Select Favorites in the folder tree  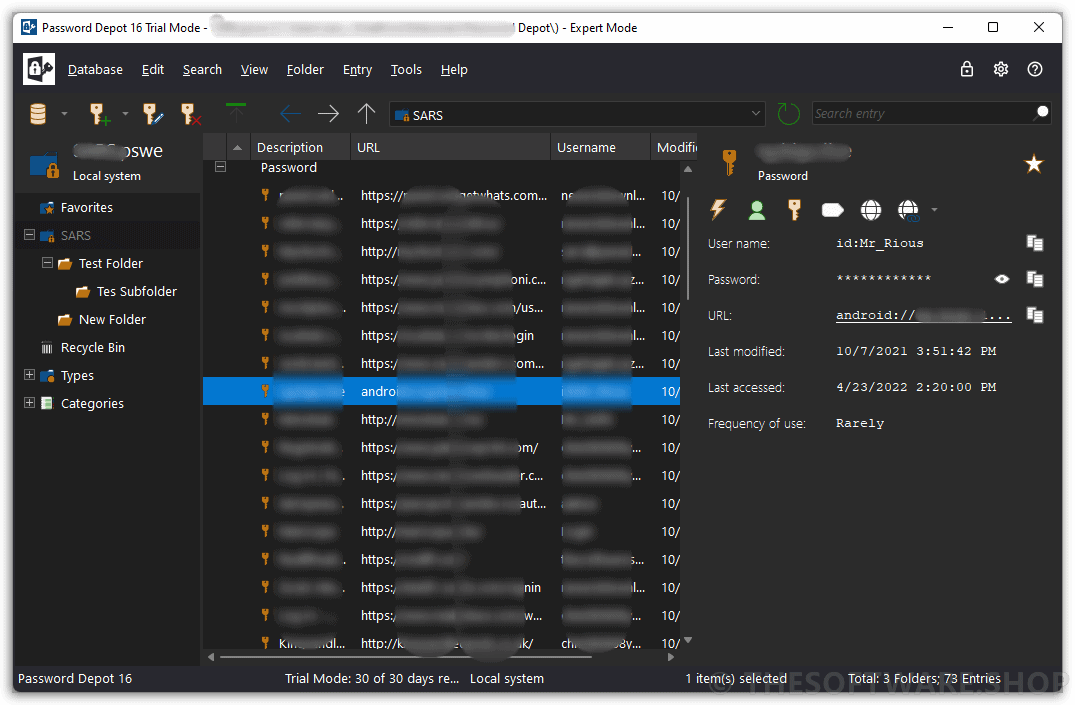point(86,207)
